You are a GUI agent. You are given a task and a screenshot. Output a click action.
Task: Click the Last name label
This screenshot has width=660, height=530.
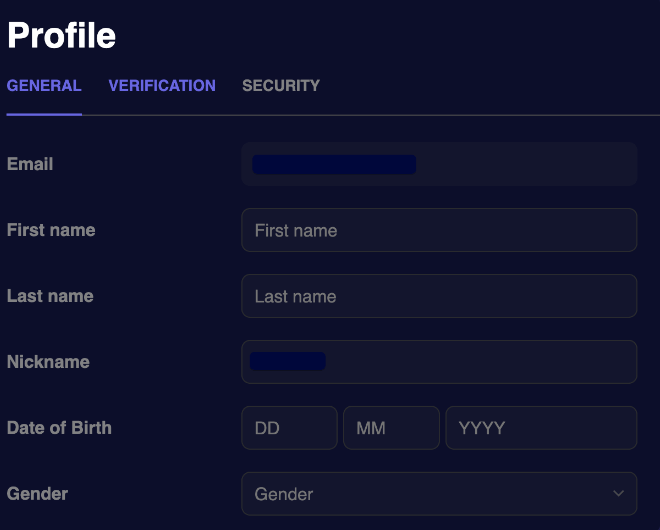click(x=50, y=296)
